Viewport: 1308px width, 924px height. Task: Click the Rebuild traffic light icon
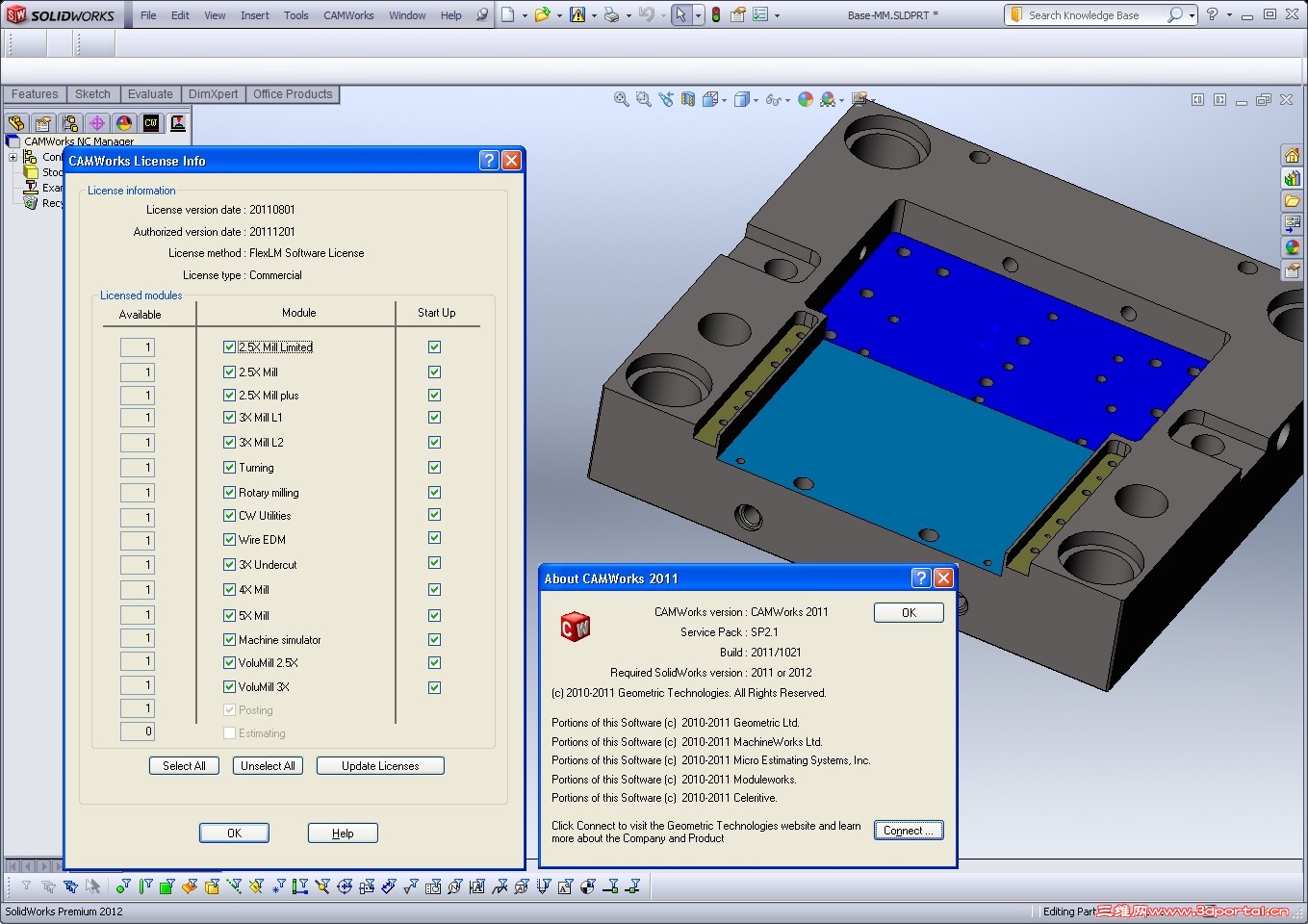716,14
